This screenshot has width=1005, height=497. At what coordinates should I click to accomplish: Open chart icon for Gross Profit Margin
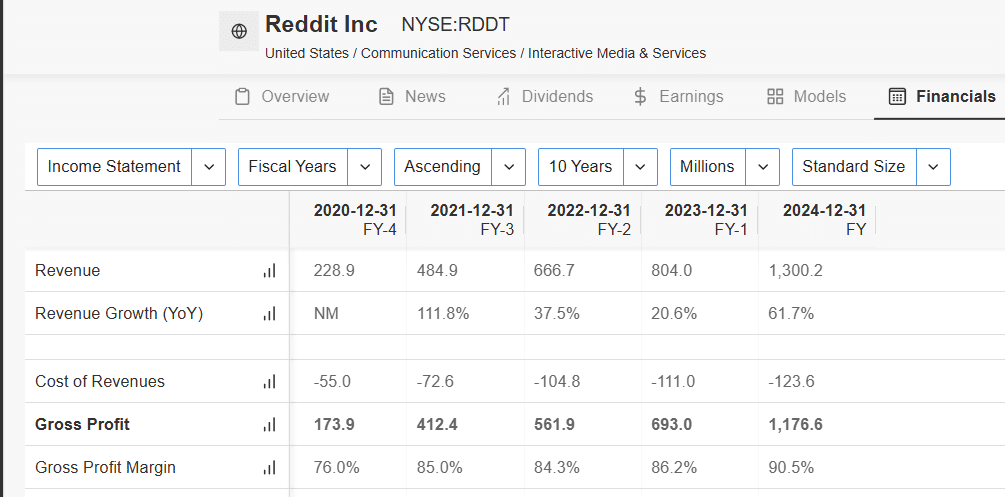click(269, 468)
